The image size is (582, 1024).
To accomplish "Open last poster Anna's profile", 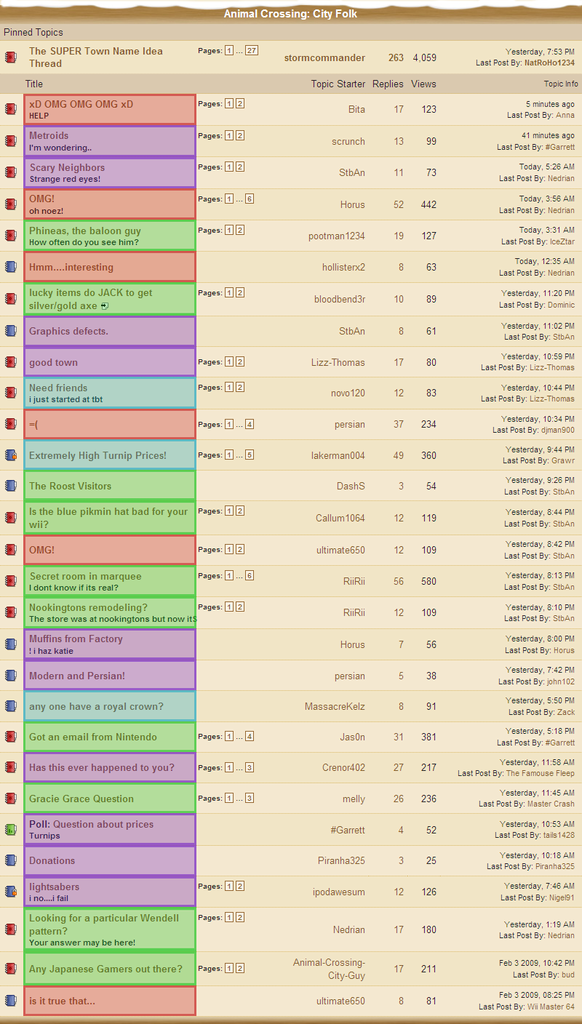I will coord(566,115).
